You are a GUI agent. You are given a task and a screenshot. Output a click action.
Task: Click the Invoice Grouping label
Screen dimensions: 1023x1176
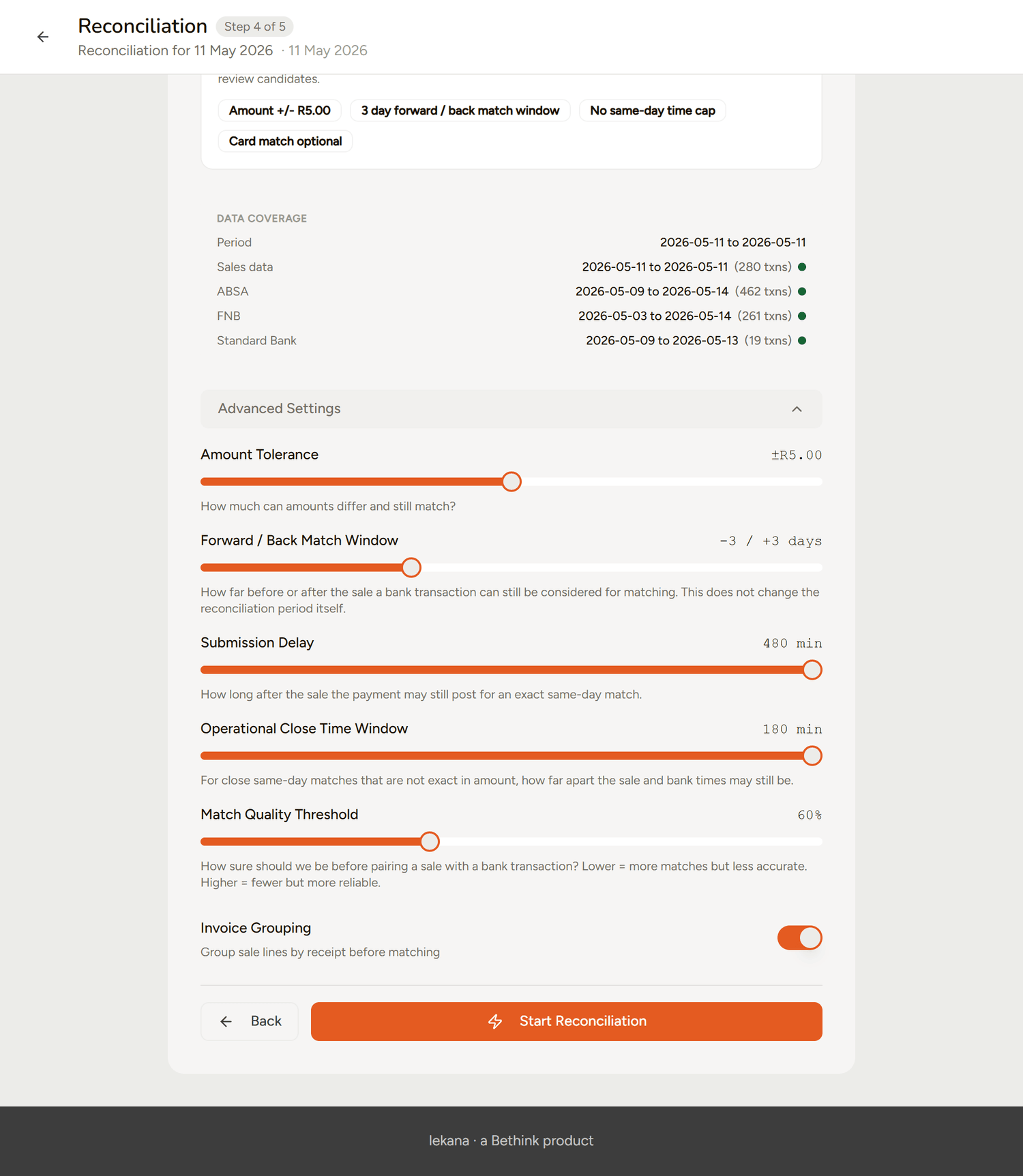pyautogui.click(x=256, y=928)
